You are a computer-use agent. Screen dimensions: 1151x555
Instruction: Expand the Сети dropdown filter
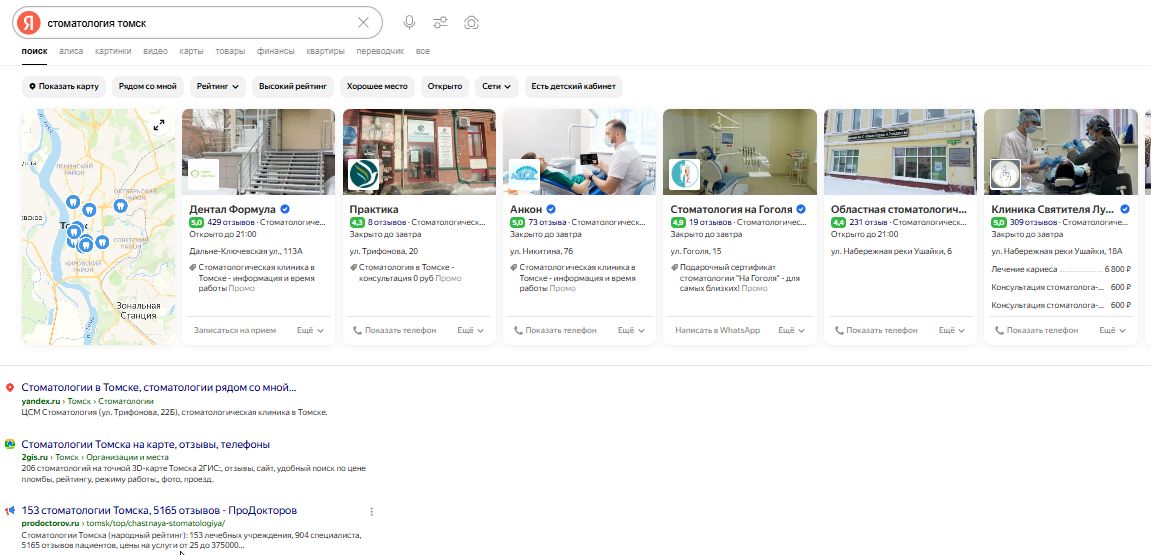click(497, 87)
